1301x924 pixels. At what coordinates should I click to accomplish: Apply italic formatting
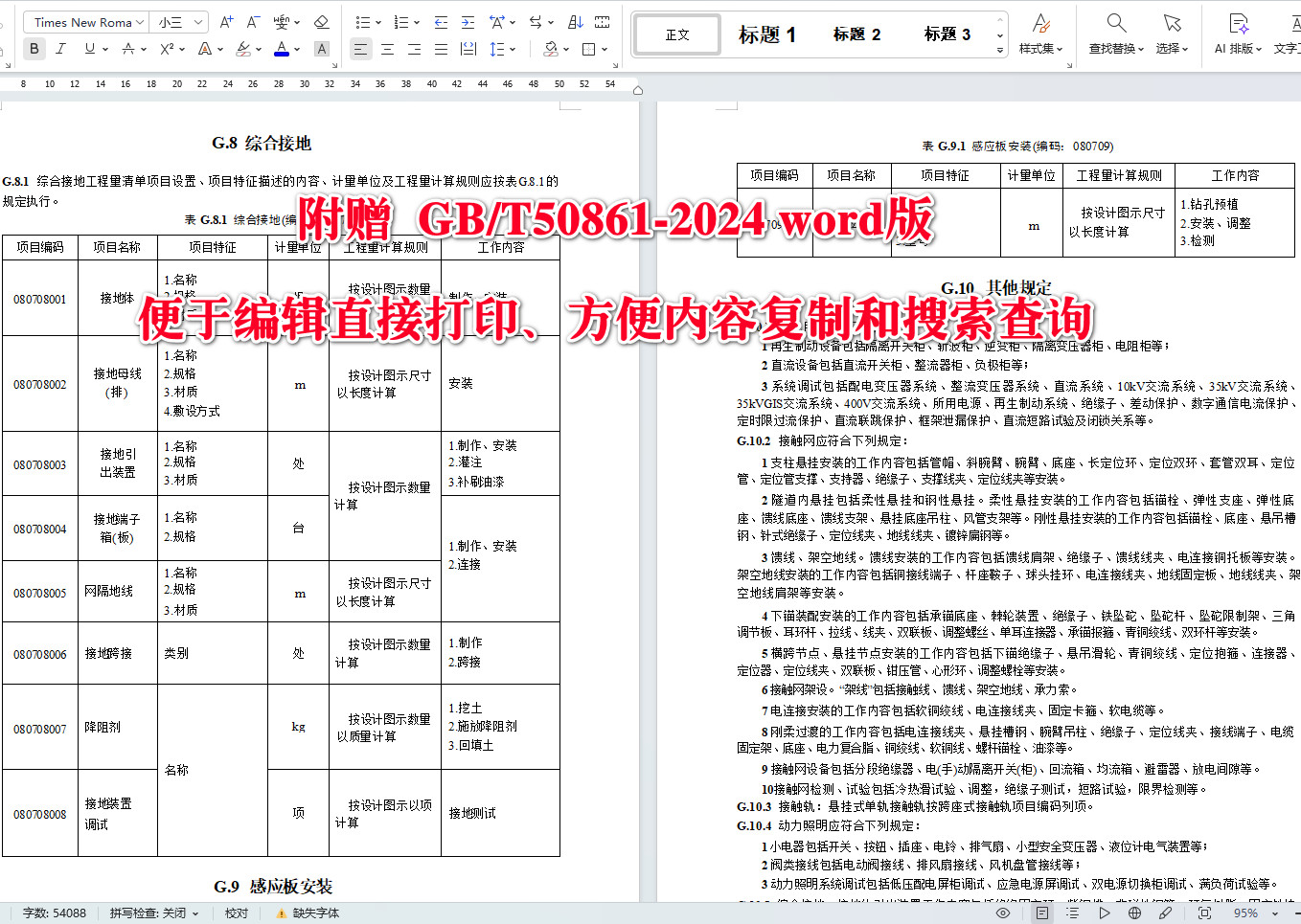pyautogui.click(x=60, y=48)
